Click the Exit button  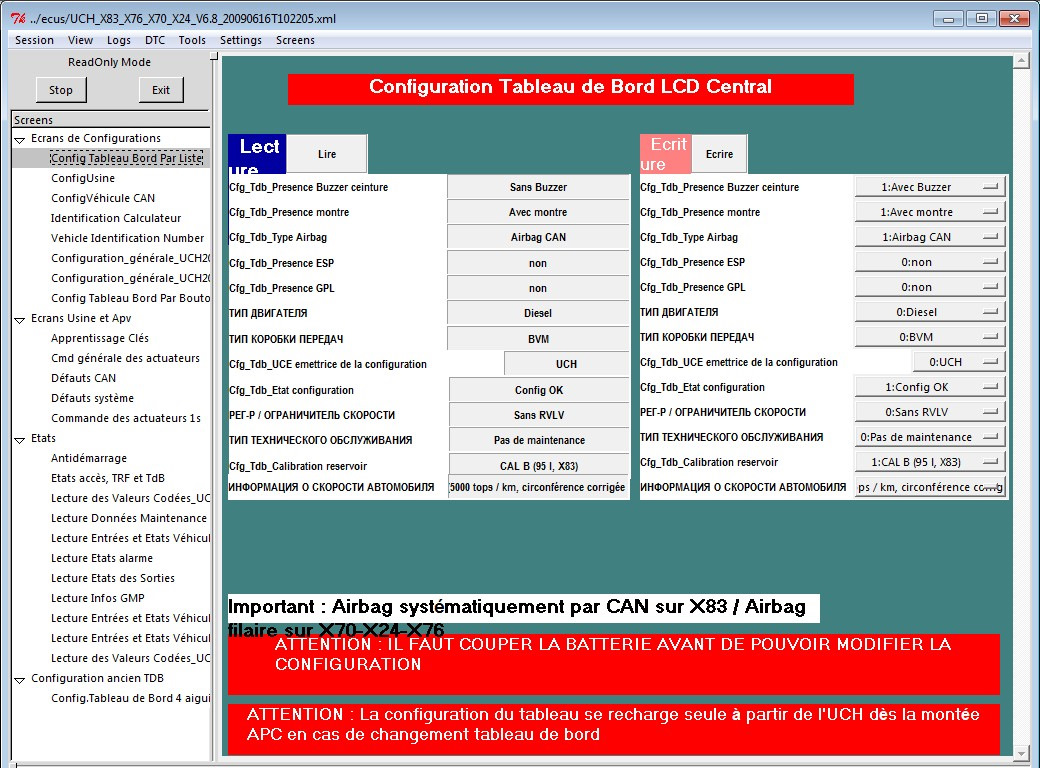pyautogui.click(x=161, y=90)
